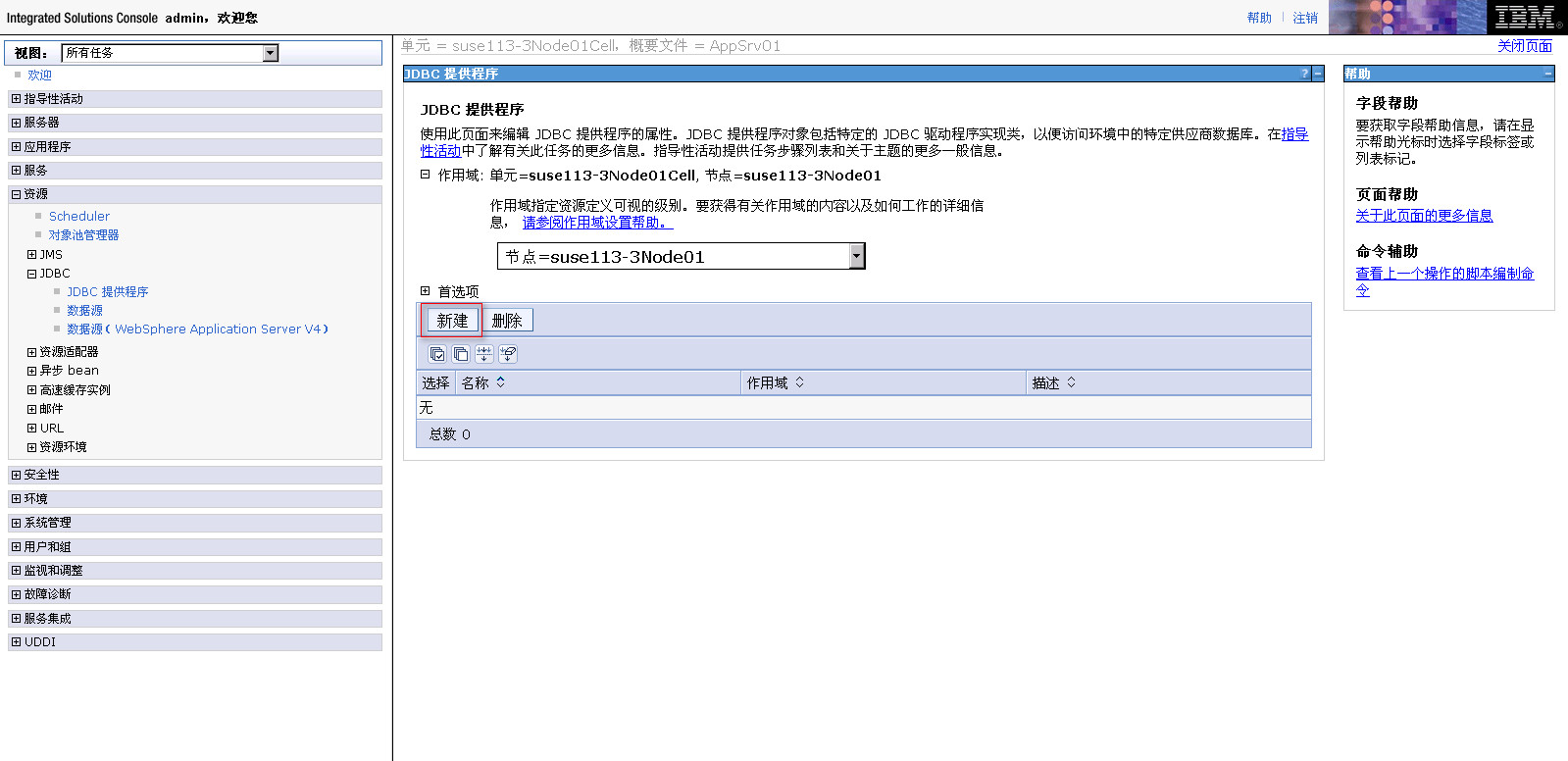Open 数据源 (WebSphere Application Server V4) link

197,330
